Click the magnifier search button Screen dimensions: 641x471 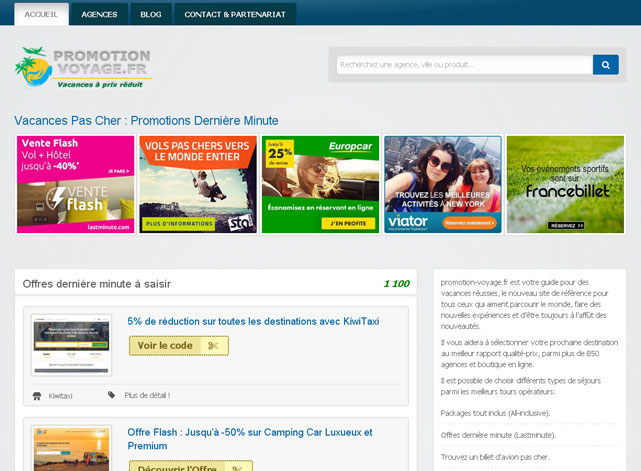pos(605,65)
